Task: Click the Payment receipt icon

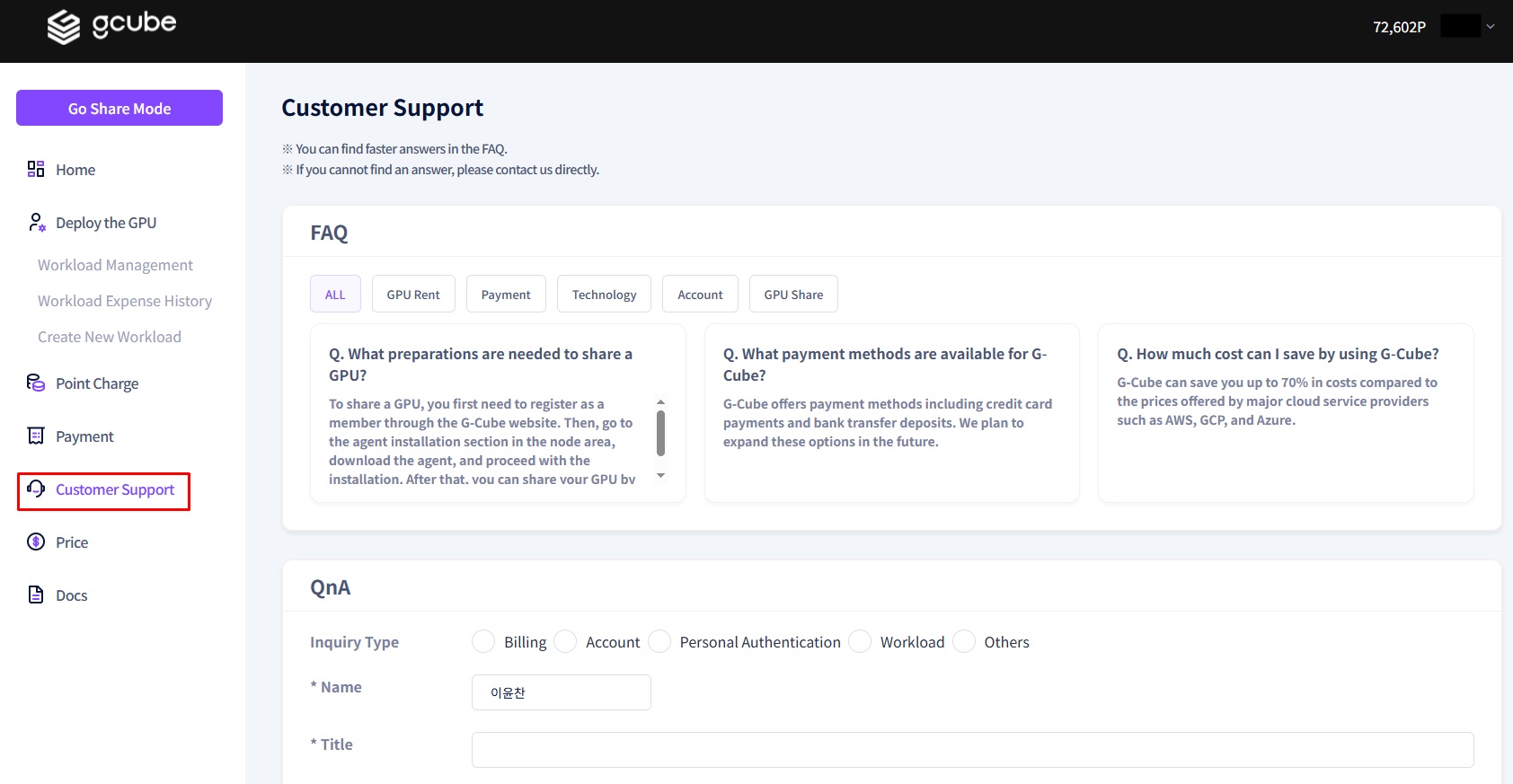Action: click(x=36, y=436)
